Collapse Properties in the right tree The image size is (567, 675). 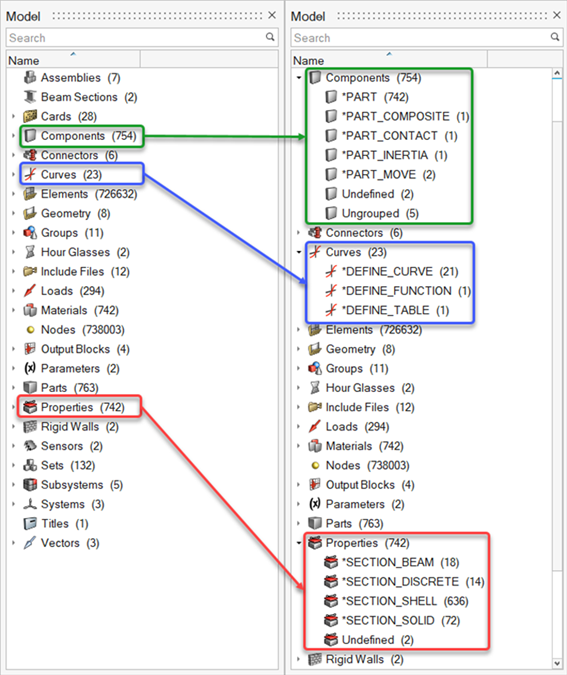(x=299, y=543)
